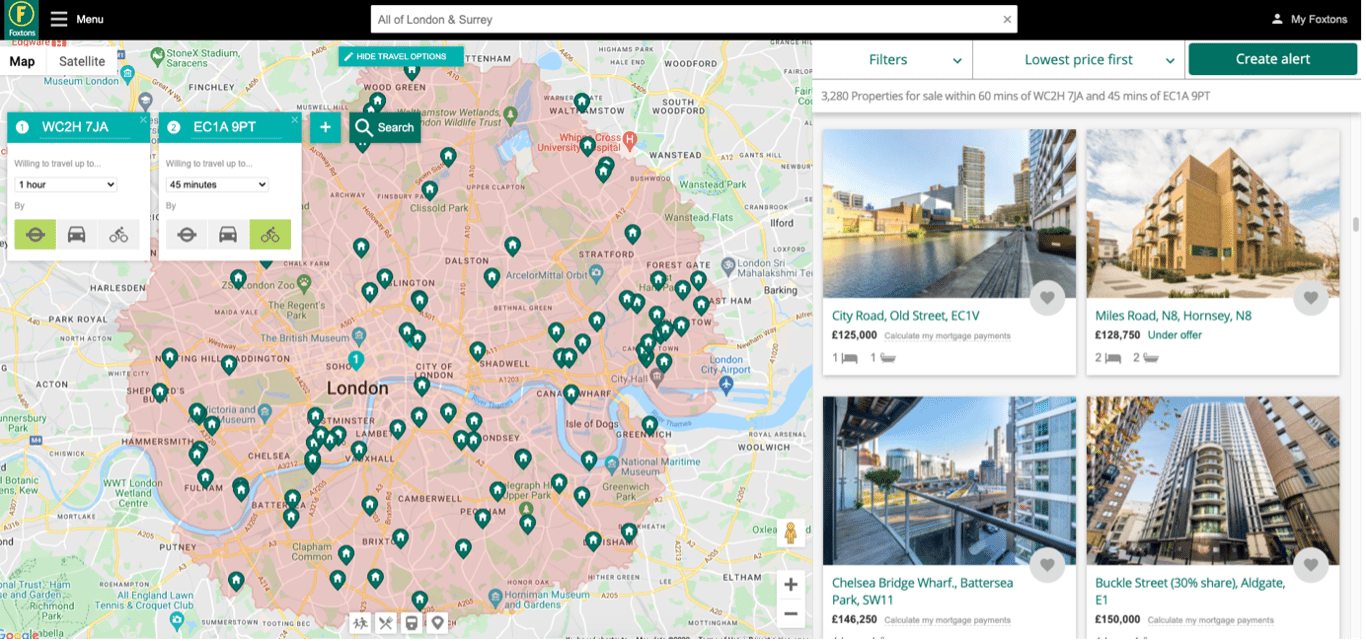Favorite the Chelsea Bridge Wharf listing
The height and width of the screenshot is (641, 1366).
coord(1047,564)
